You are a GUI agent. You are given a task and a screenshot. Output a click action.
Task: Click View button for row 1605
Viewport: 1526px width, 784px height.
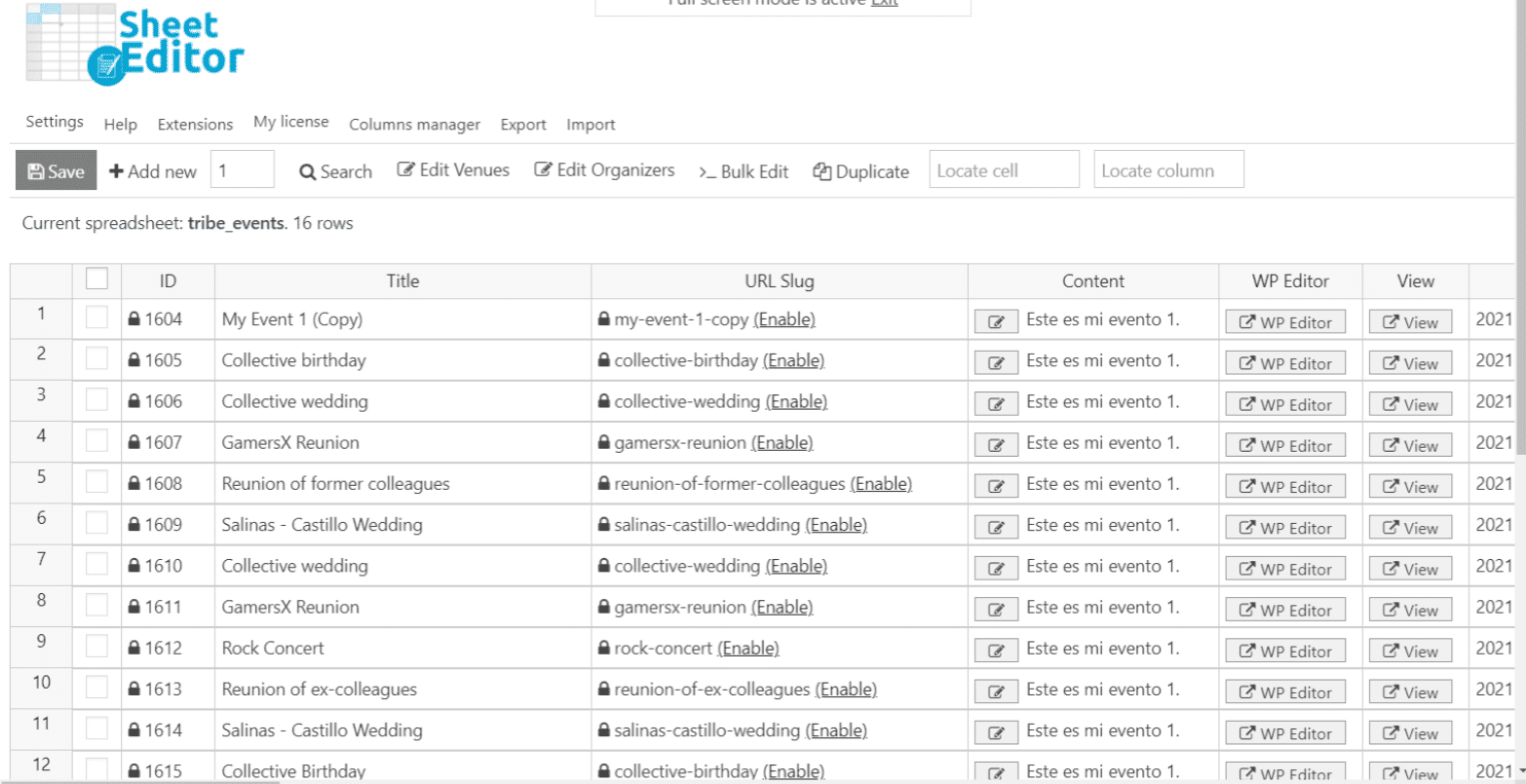[x=1410, y=363]
